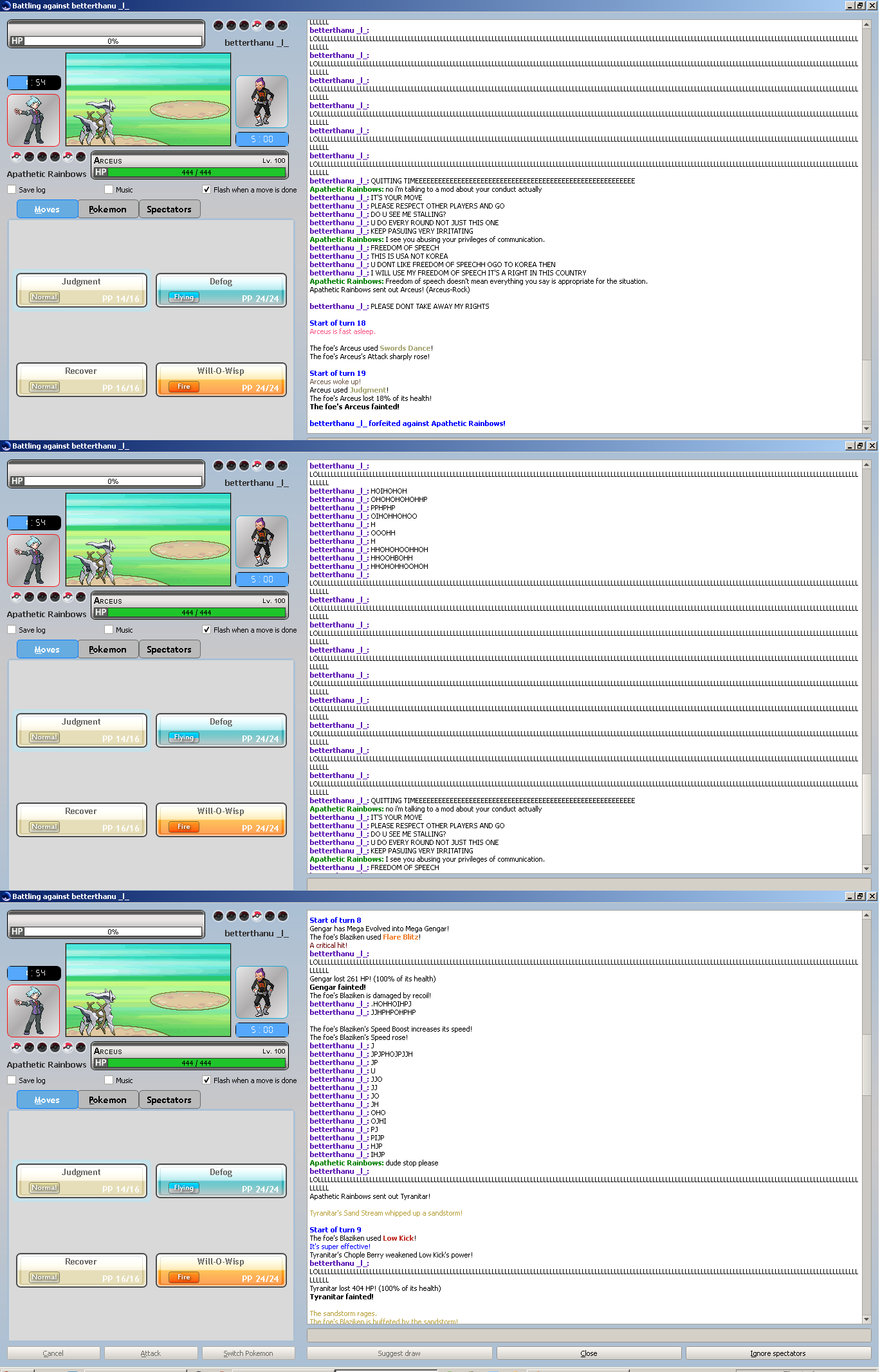Click Arceus green HP bar in bottom window
Screen dimensions: 880x1372
[x=196, y=1063]
